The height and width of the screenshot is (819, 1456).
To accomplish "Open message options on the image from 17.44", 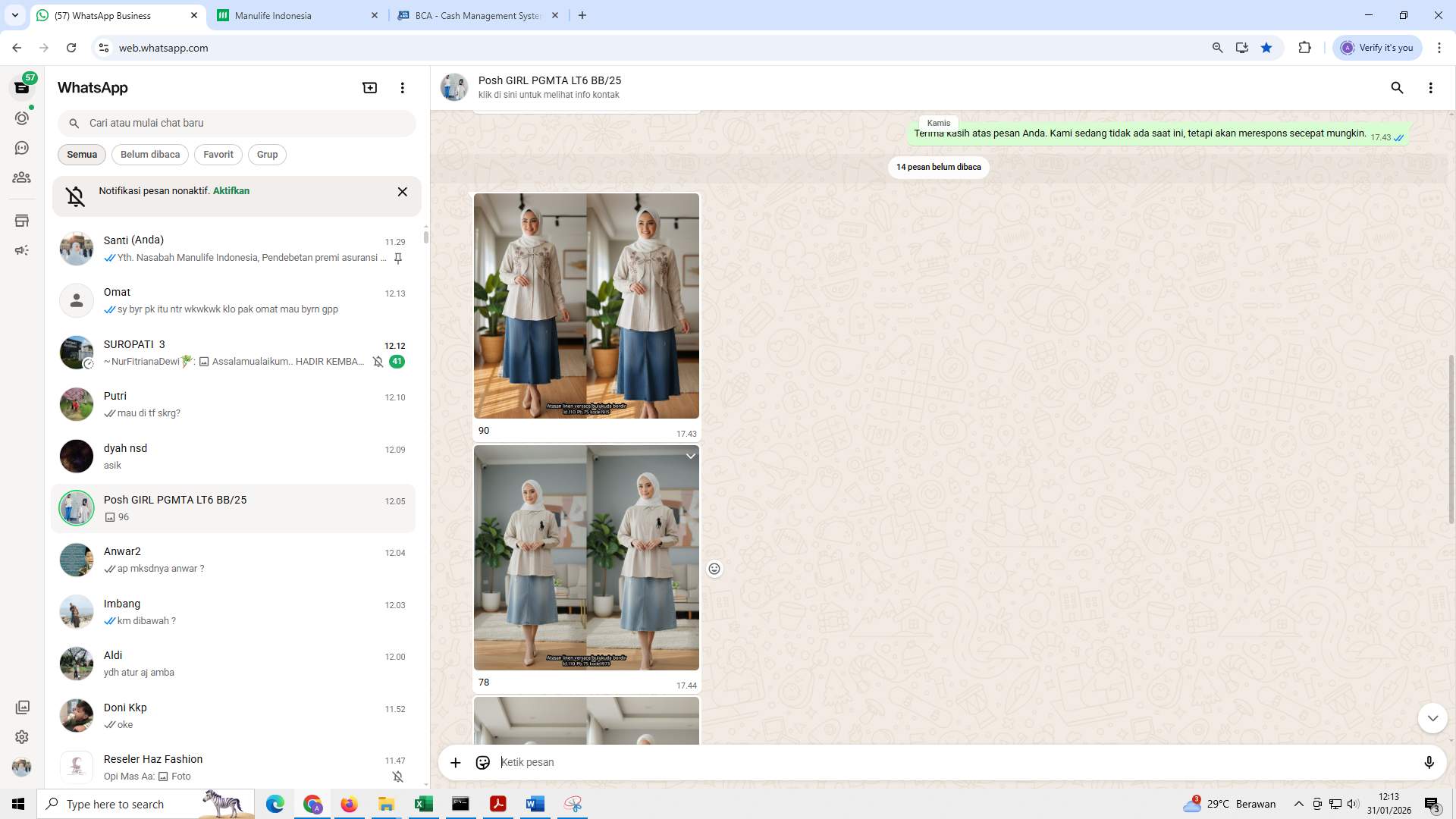I will click(x=690, y=456).
